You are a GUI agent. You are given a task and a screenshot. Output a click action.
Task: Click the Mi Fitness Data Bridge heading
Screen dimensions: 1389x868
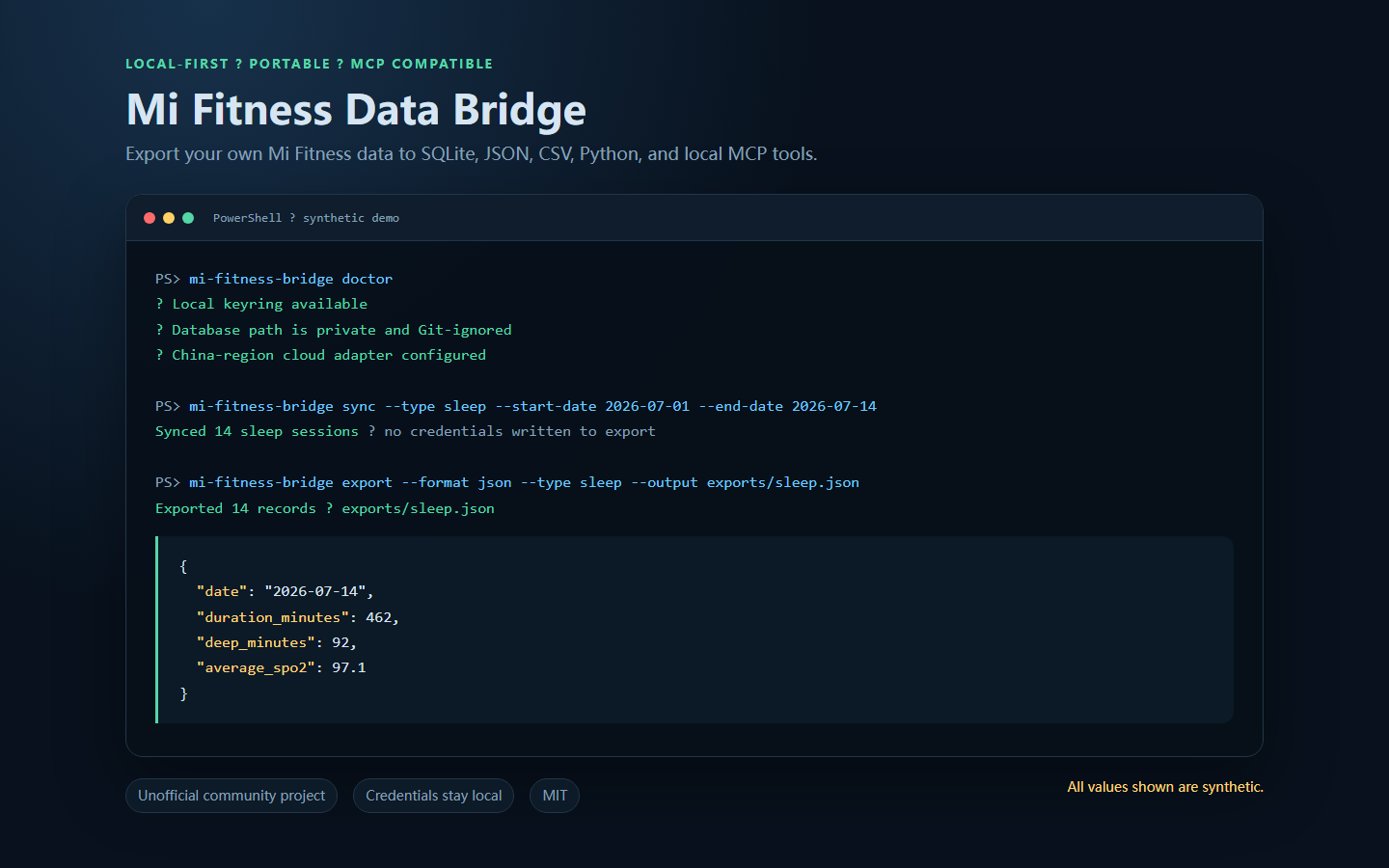356,110
